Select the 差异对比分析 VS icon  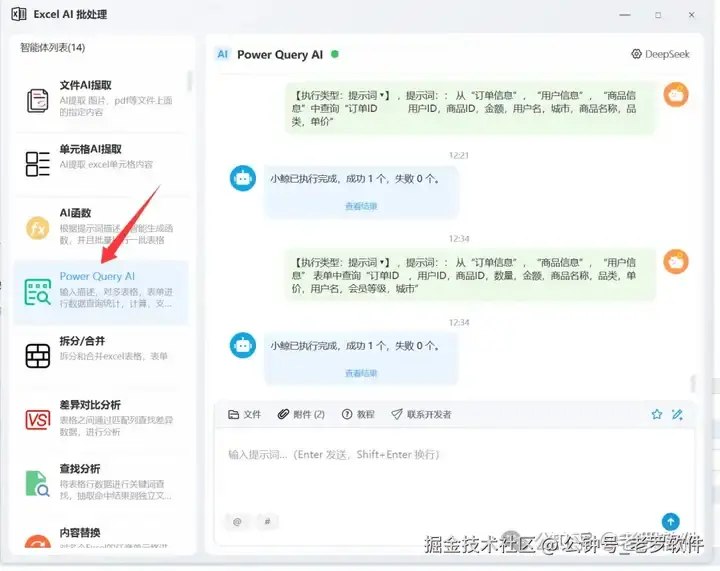pyautogui.click(x=38, y=420)
